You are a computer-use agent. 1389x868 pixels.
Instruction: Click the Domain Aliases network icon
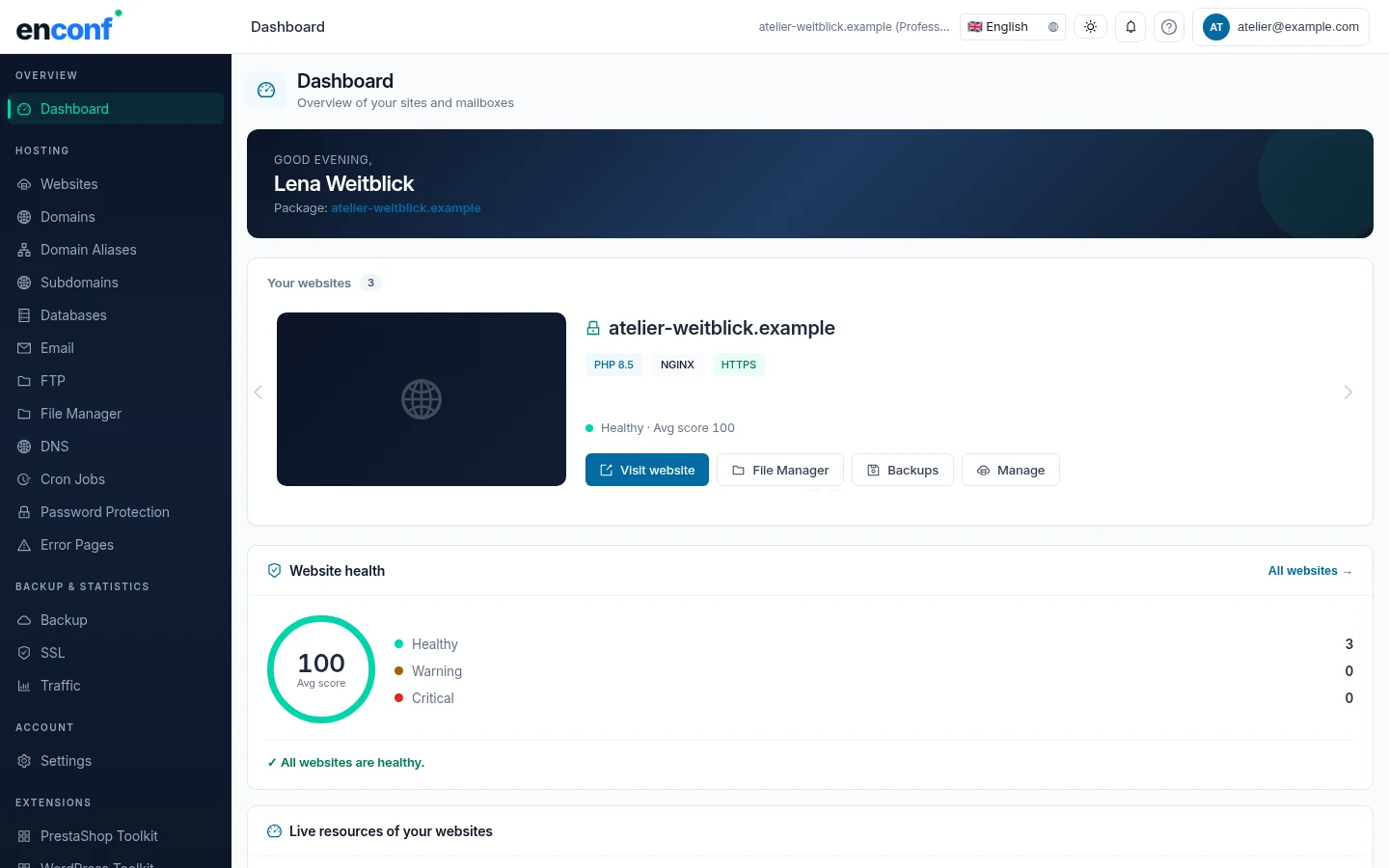pos(24,250)
